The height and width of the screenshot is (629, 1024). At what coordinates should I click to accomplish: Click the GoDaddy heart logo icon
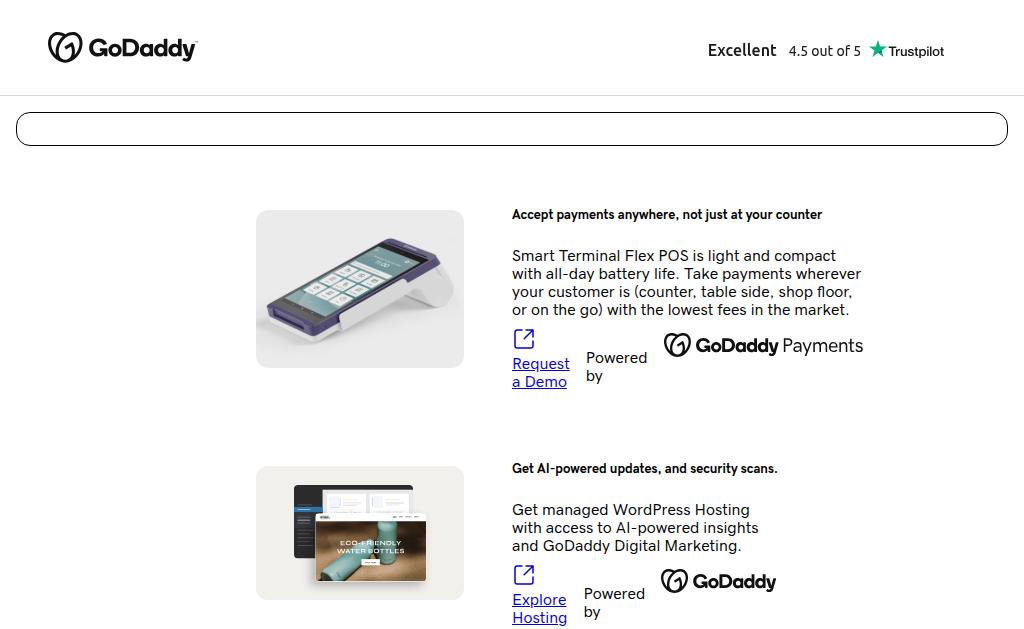point(65,48)
